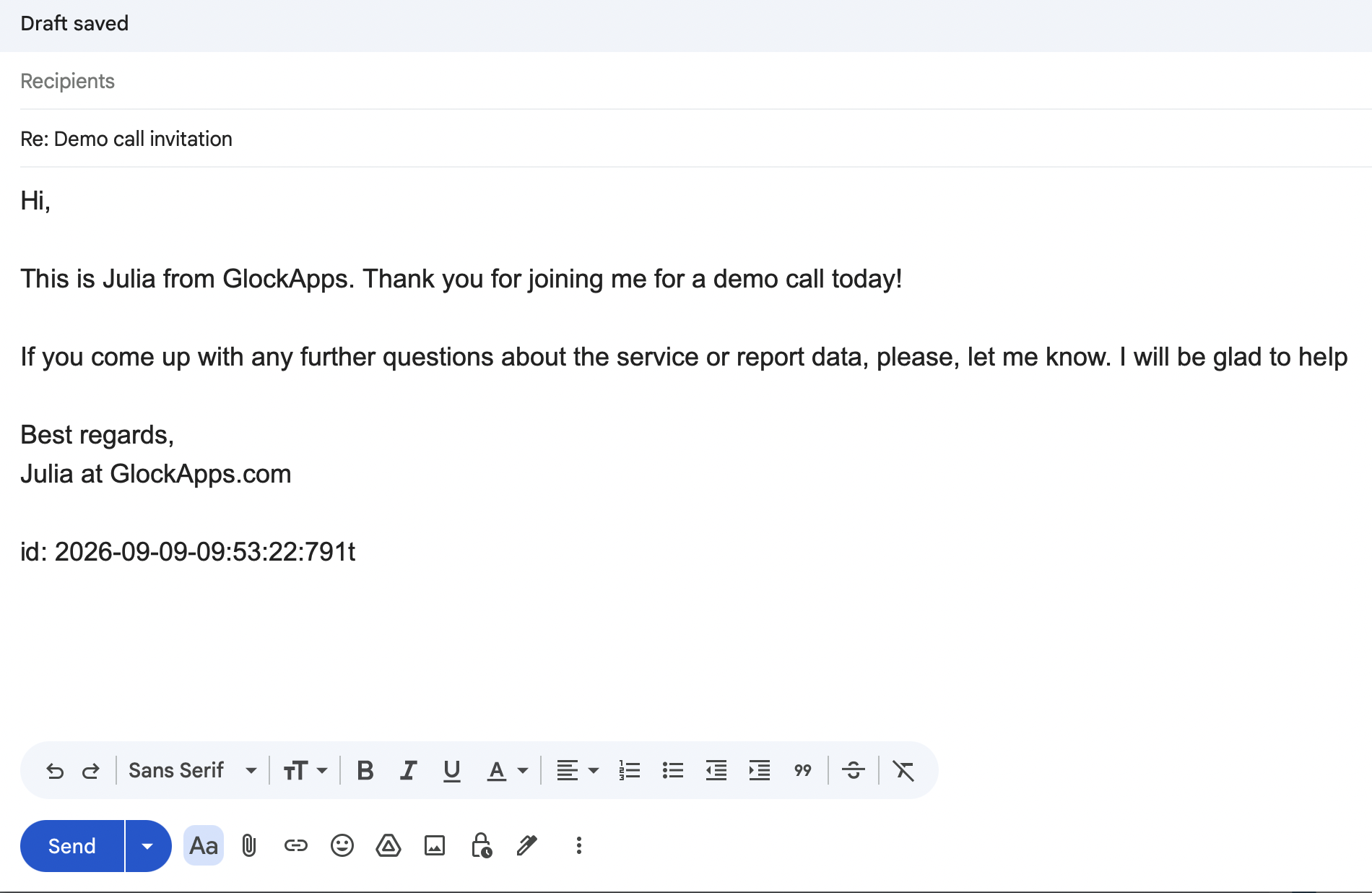The width and height of the screenshot is (1372, 893).
Task: Click the Recipients field
Action: [696, 81]
